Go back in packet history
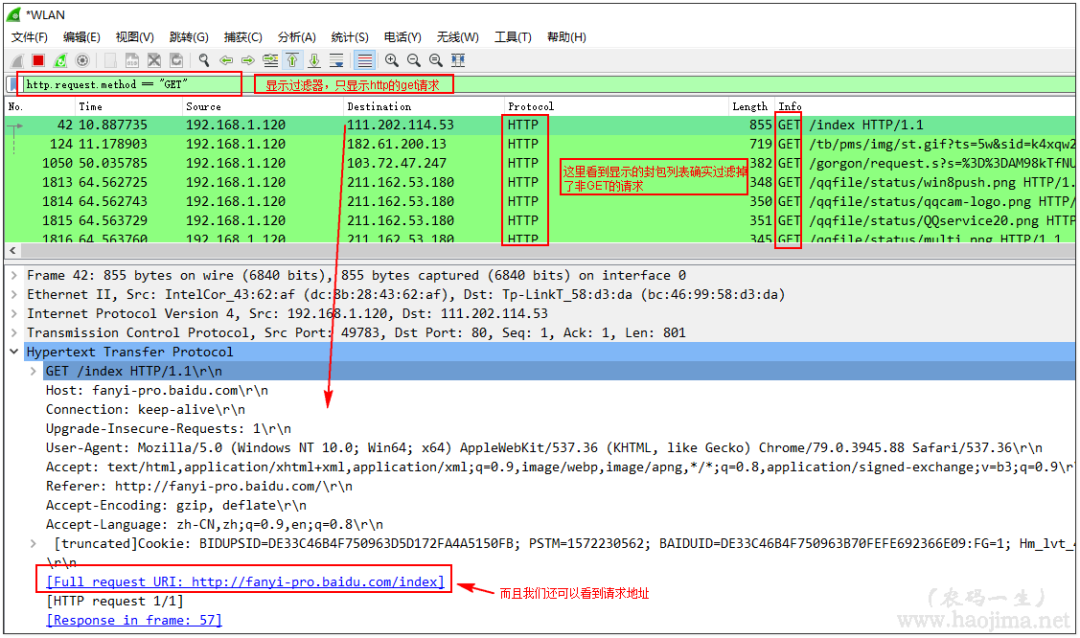 (x=226, y=60)
